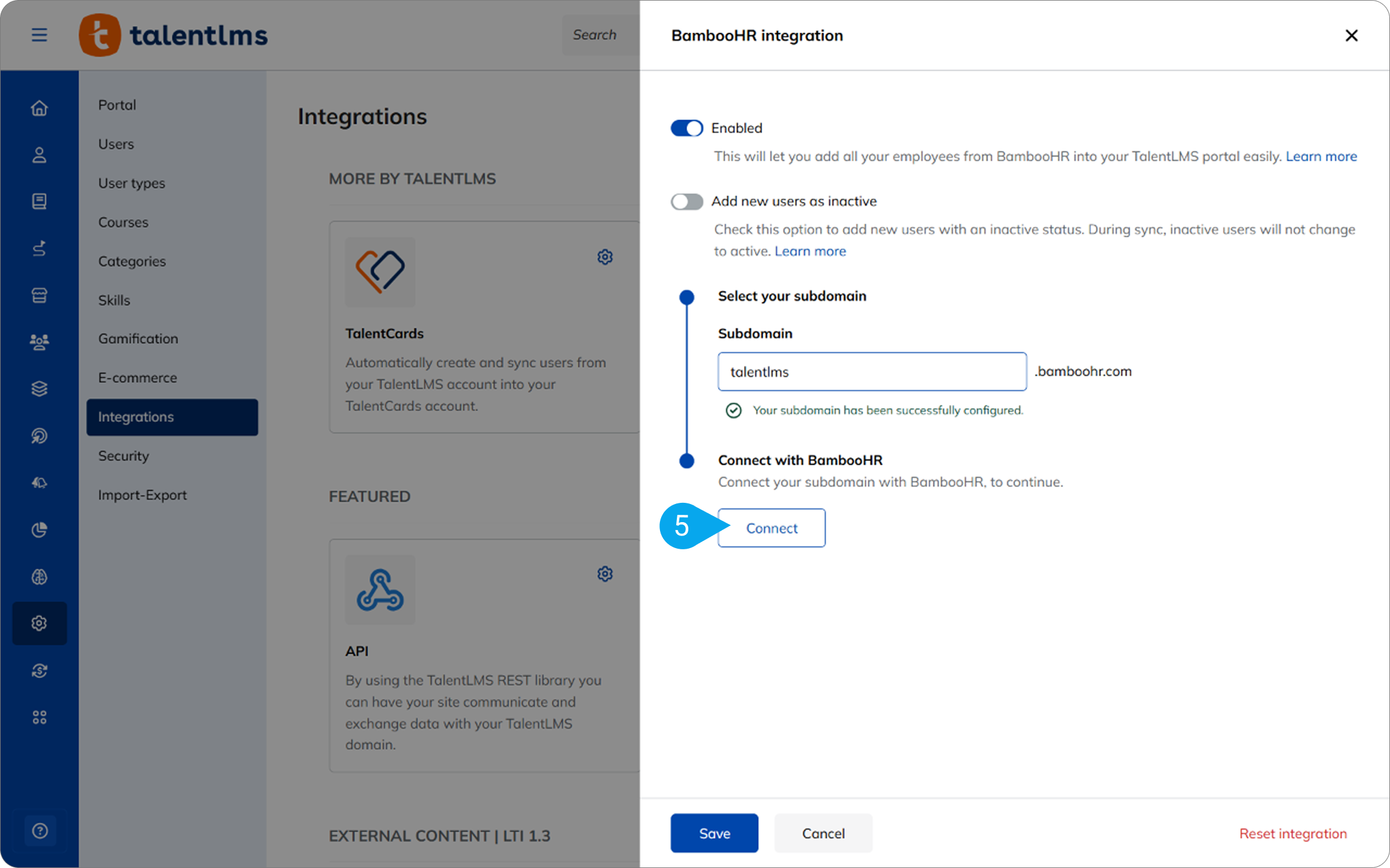Open Learn more link under Enabled

pos(1321,156)
